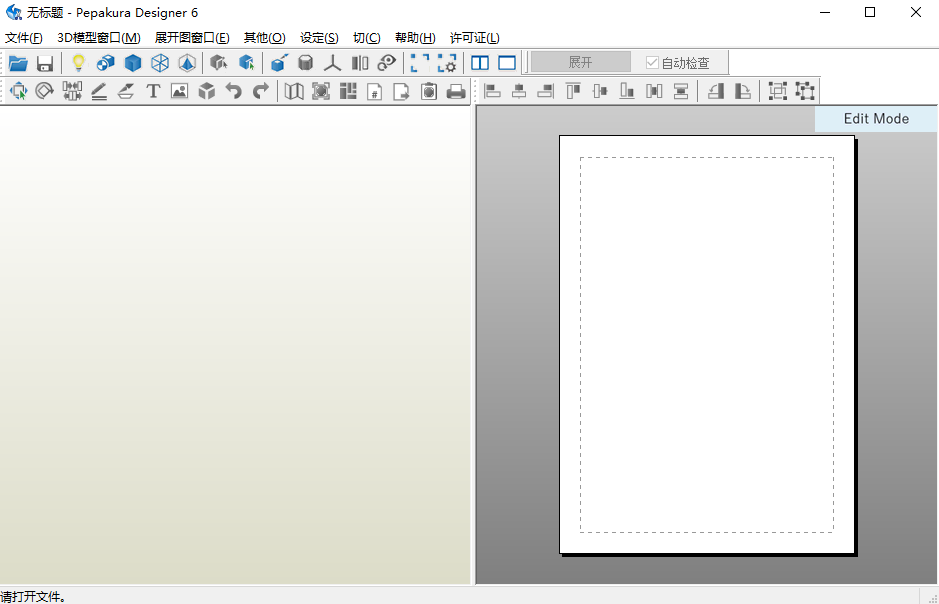
Task: Open the 其他(O) menu
Action: click(x=265, y=38)
